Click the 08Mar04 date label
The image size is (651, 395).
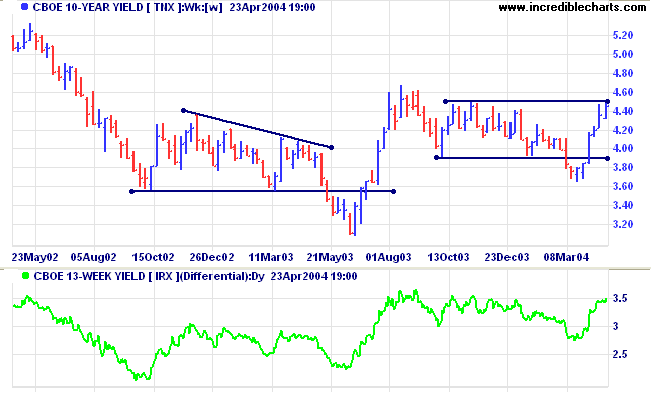566,257
